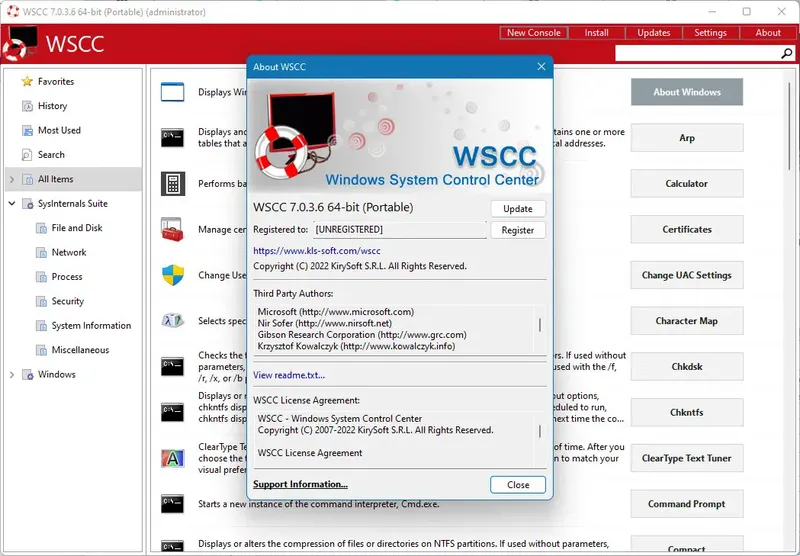Viewport: 800px width, 556px height.
Task: Click the Command Prompt console icon
Action: pos(172,504)
